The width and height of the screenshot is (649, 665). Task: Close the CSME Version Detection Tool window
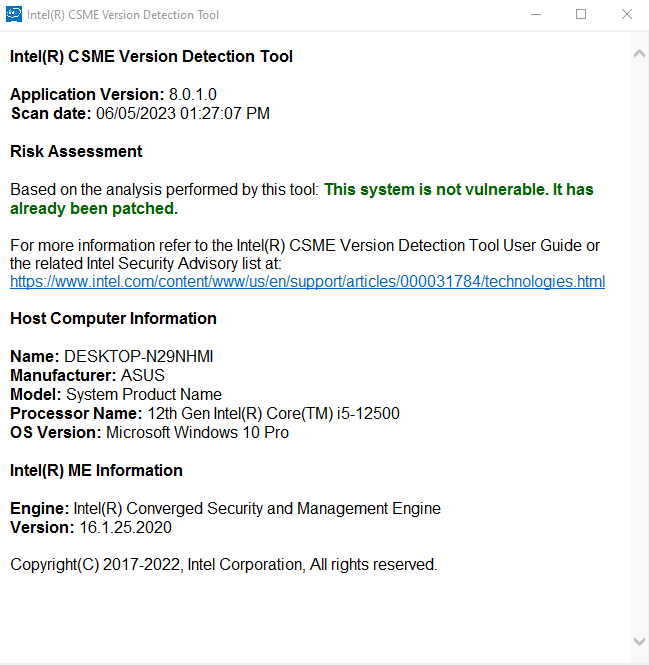626,15
